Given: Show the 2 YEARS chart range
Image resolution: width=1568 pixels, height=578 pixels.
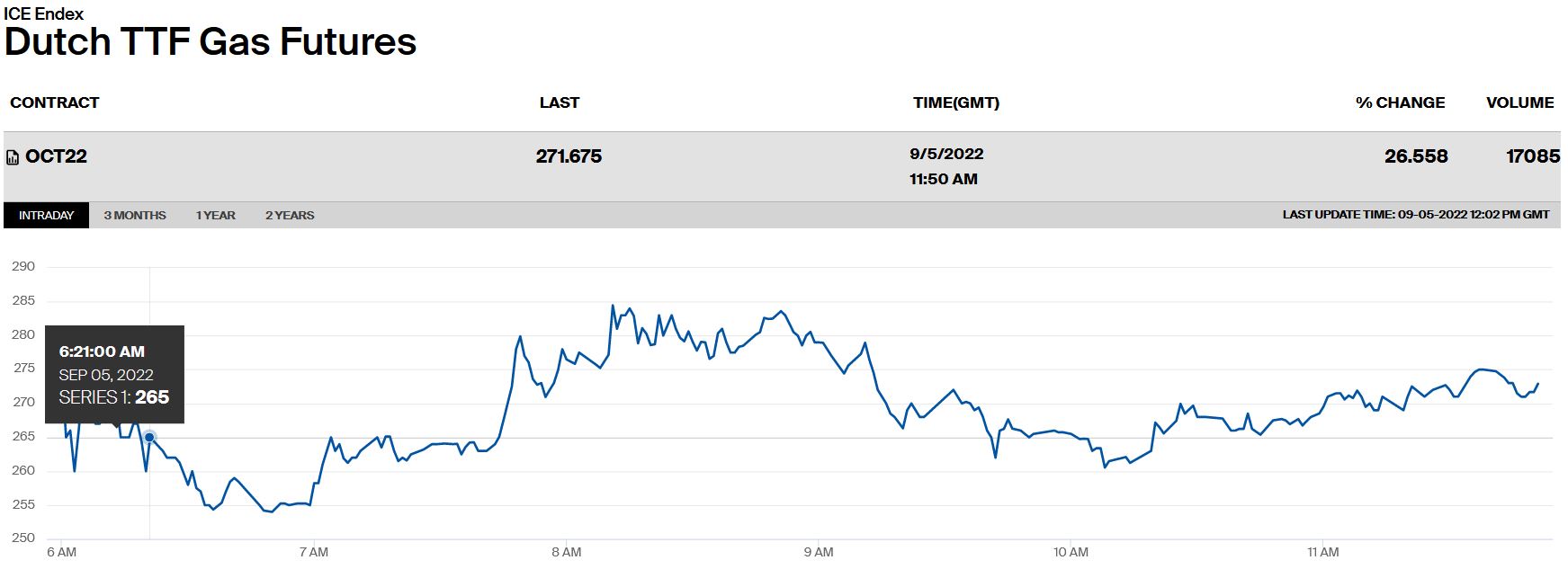Looking at the screenshot, I should click(290, 216).
